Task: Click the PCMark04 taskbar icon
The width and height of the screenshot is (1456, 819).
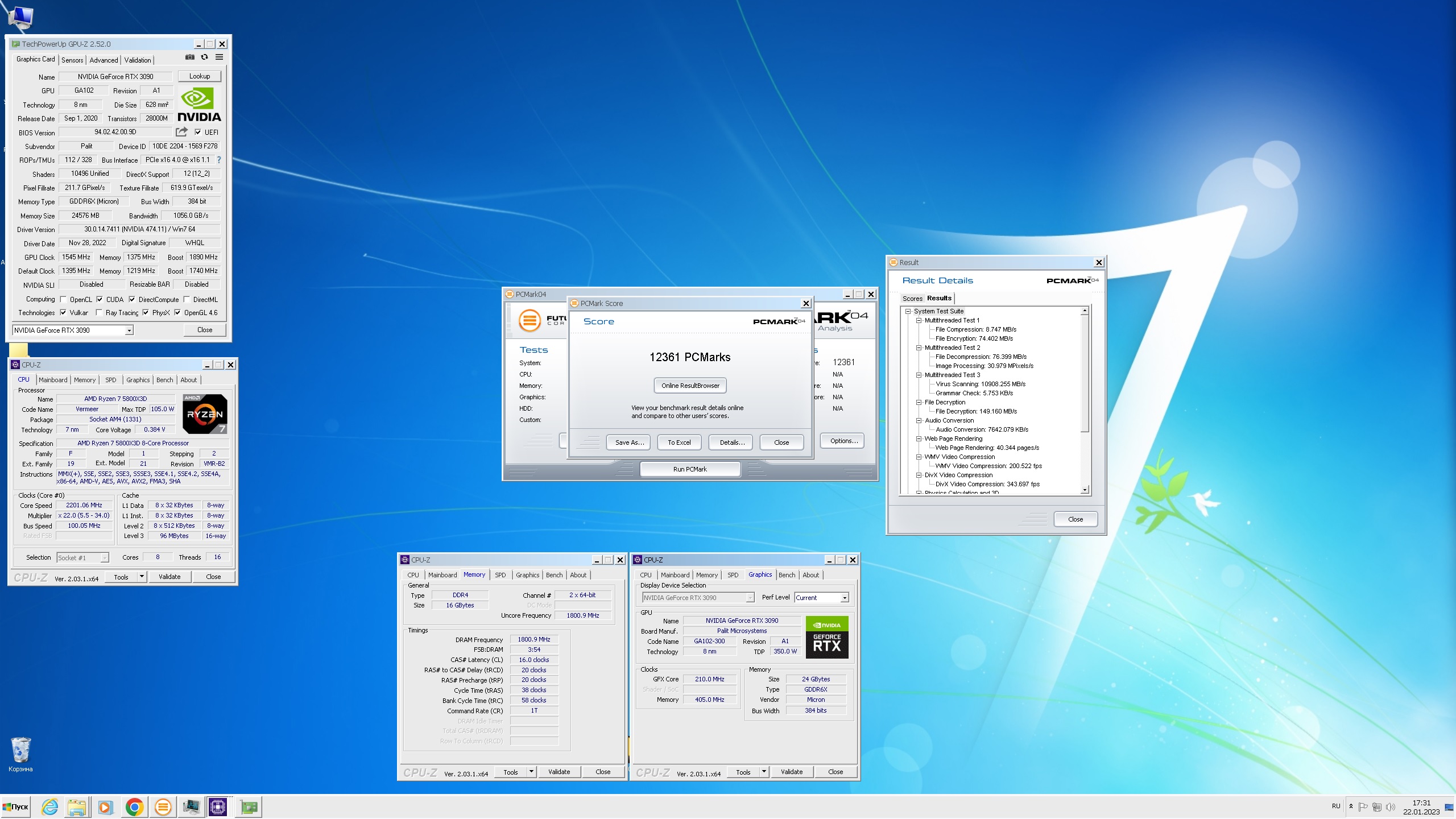Action: tap(163, 806)
